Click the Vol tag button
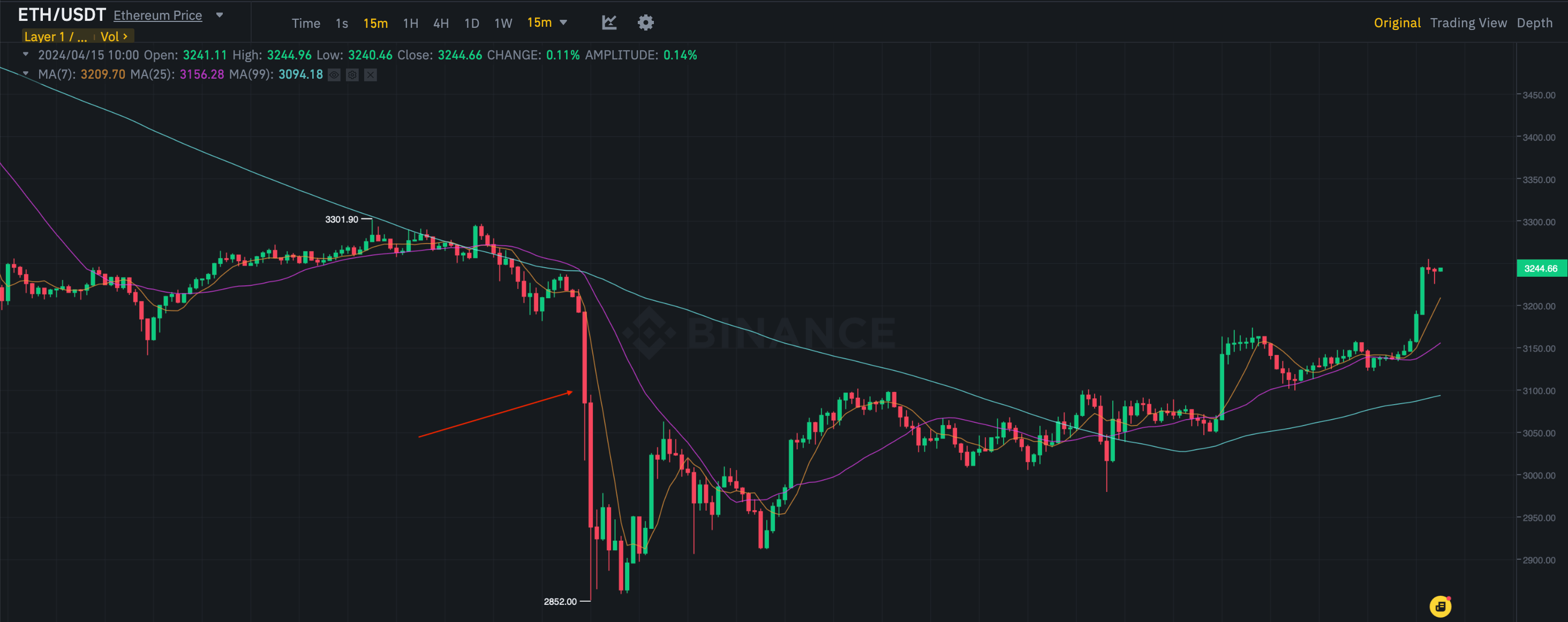1568x622 pixels. [x=113, y=36]
